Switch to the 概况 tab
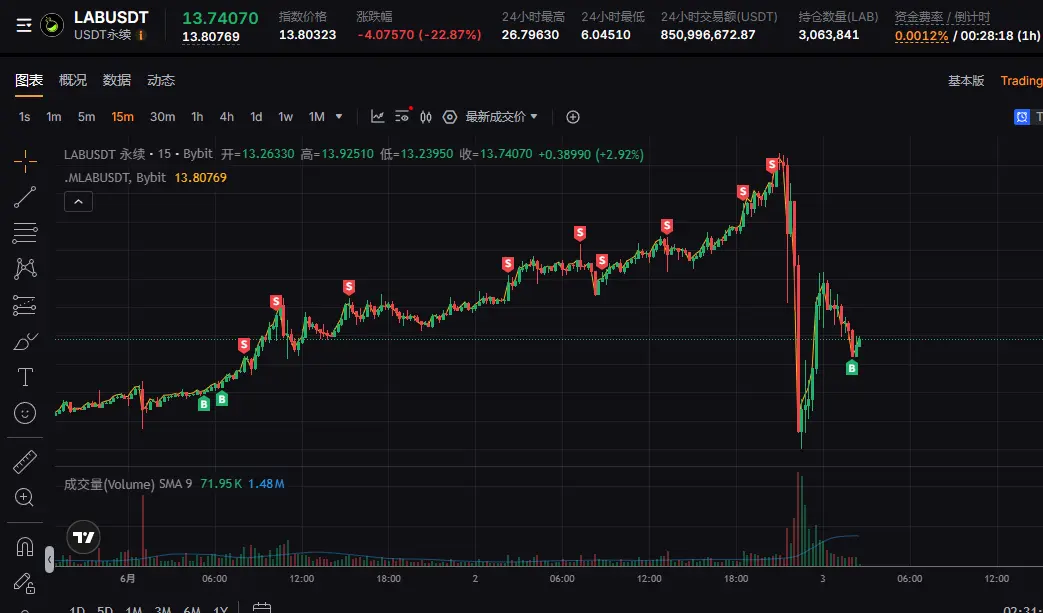 tap(73, 80)
